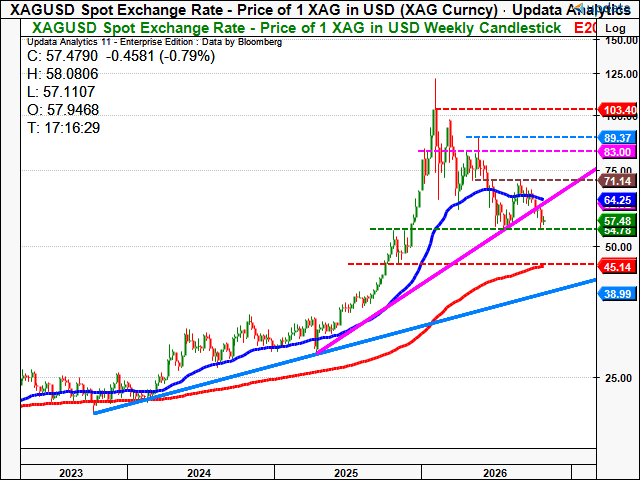Click the 2024 year on time axis
The width and height of the screenshot is (640, 480).
(x=199, y=473)
